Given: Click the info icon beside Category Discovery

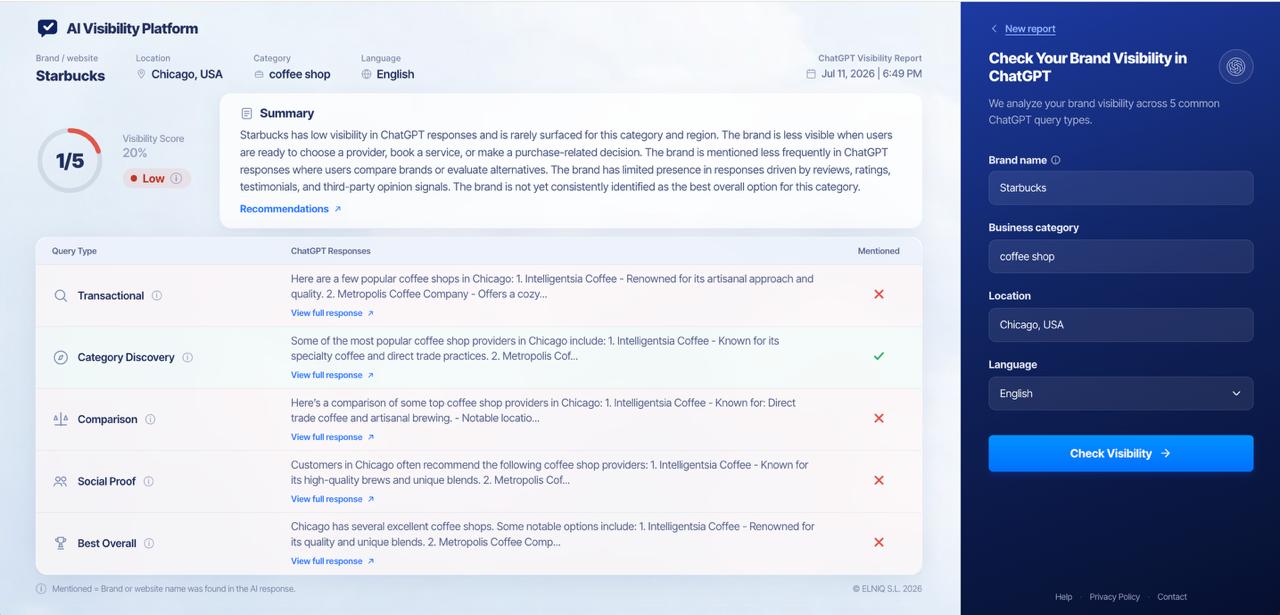Looking at the screenshot, I should click(x=187, y=358).
